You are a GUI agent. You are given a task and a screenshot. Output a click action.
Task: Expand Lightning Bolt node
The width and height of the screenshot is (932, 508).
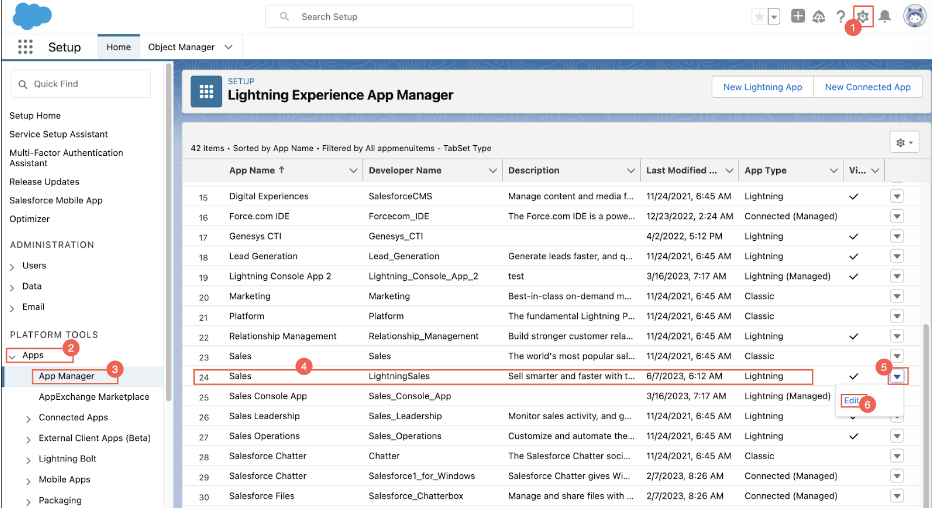click(28, 460)
